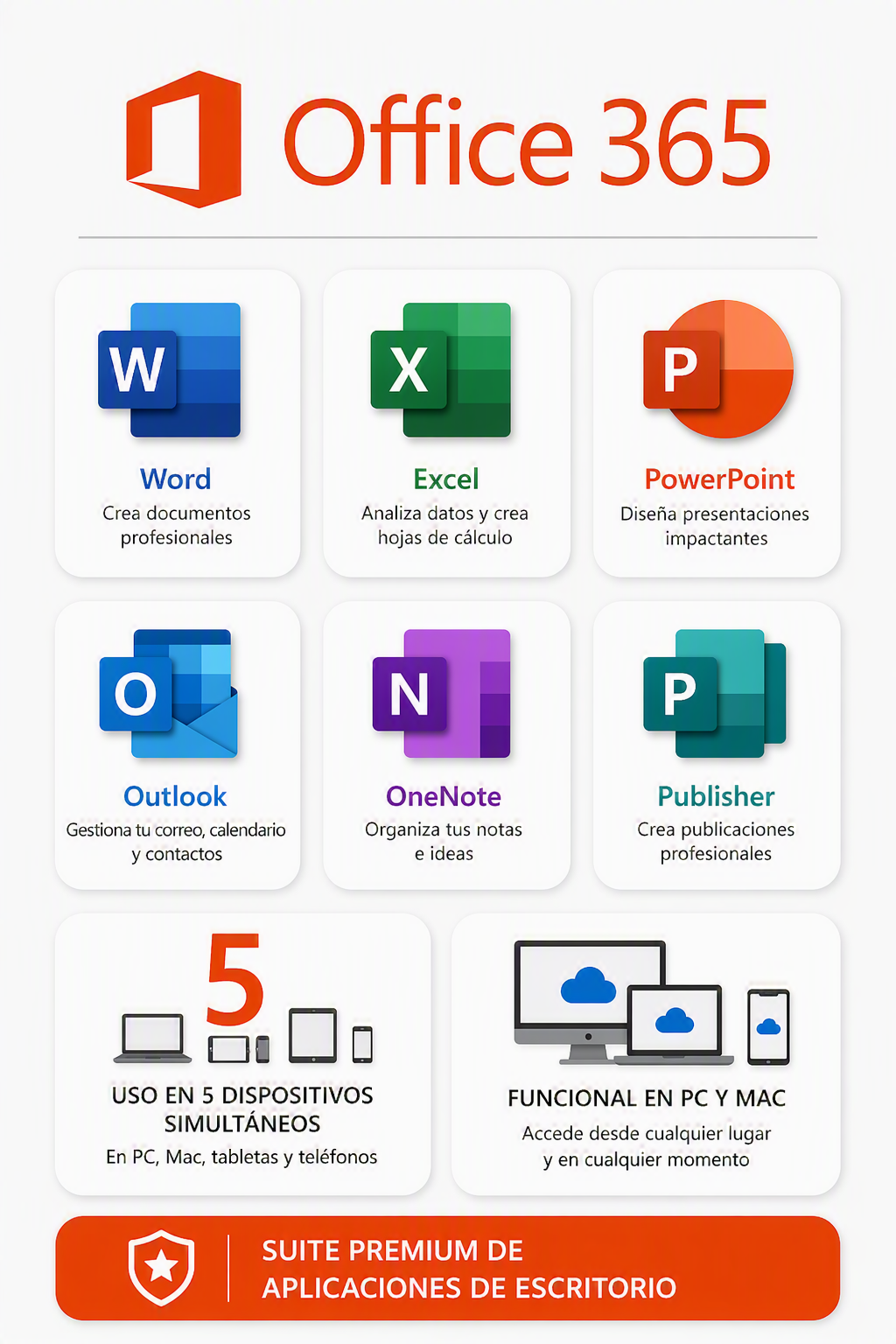This screenshot has width=896, height=1344.
Task: Click the 'Word' label
Action: coord(176,479)
